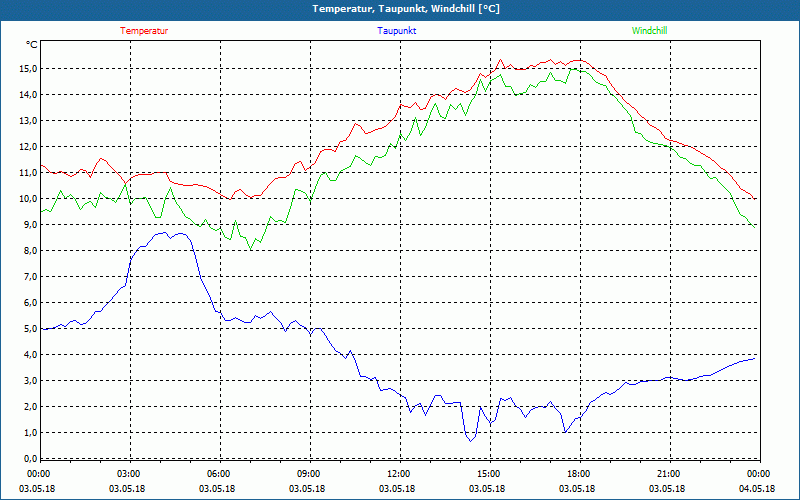The width and height of the screenshot is (800, 500).
Task: Click the 13,0 y-axis value
Action: pos(28,121)
